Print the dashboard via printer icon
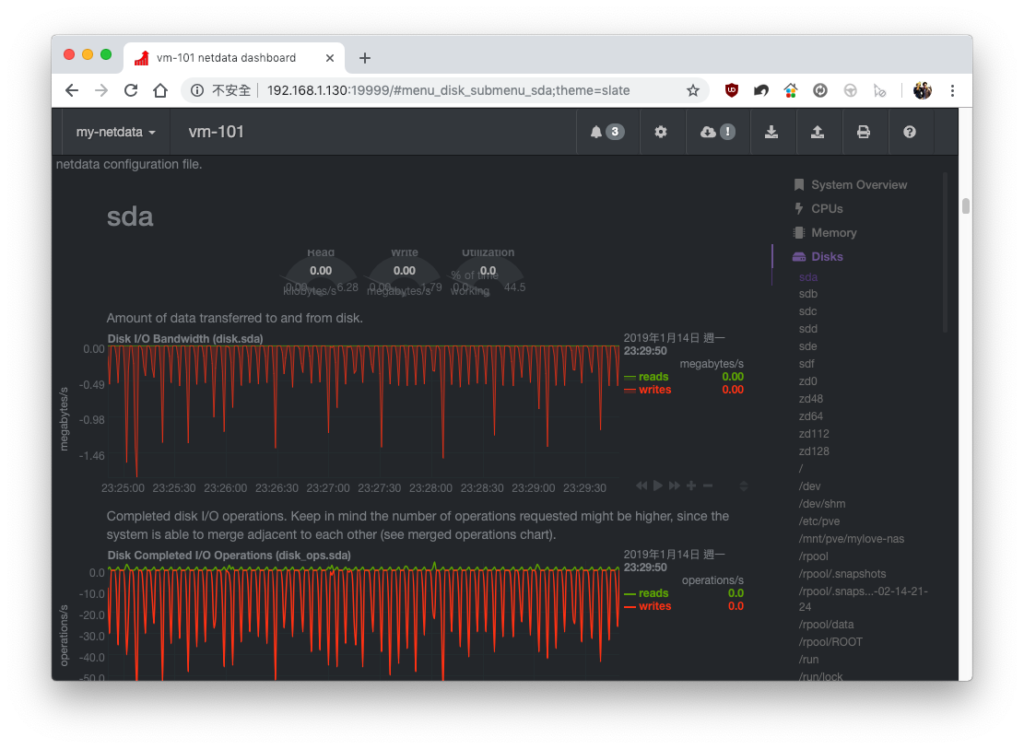This screenshot has height=749, width=1024. (x=863, y=132)
